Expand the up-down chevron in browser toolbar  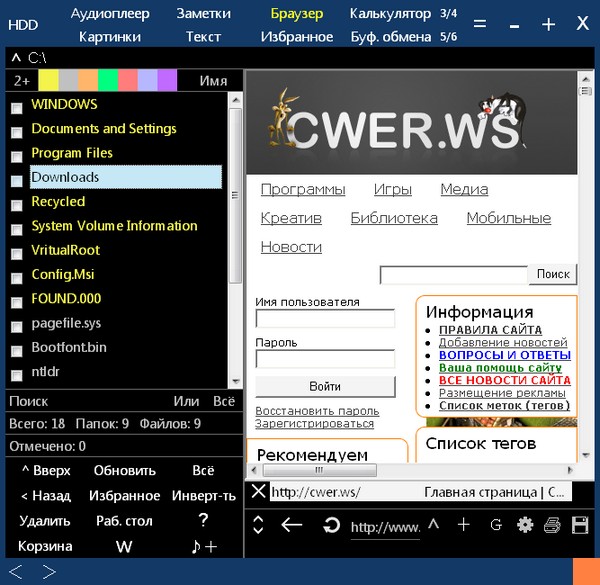[258, 525]
